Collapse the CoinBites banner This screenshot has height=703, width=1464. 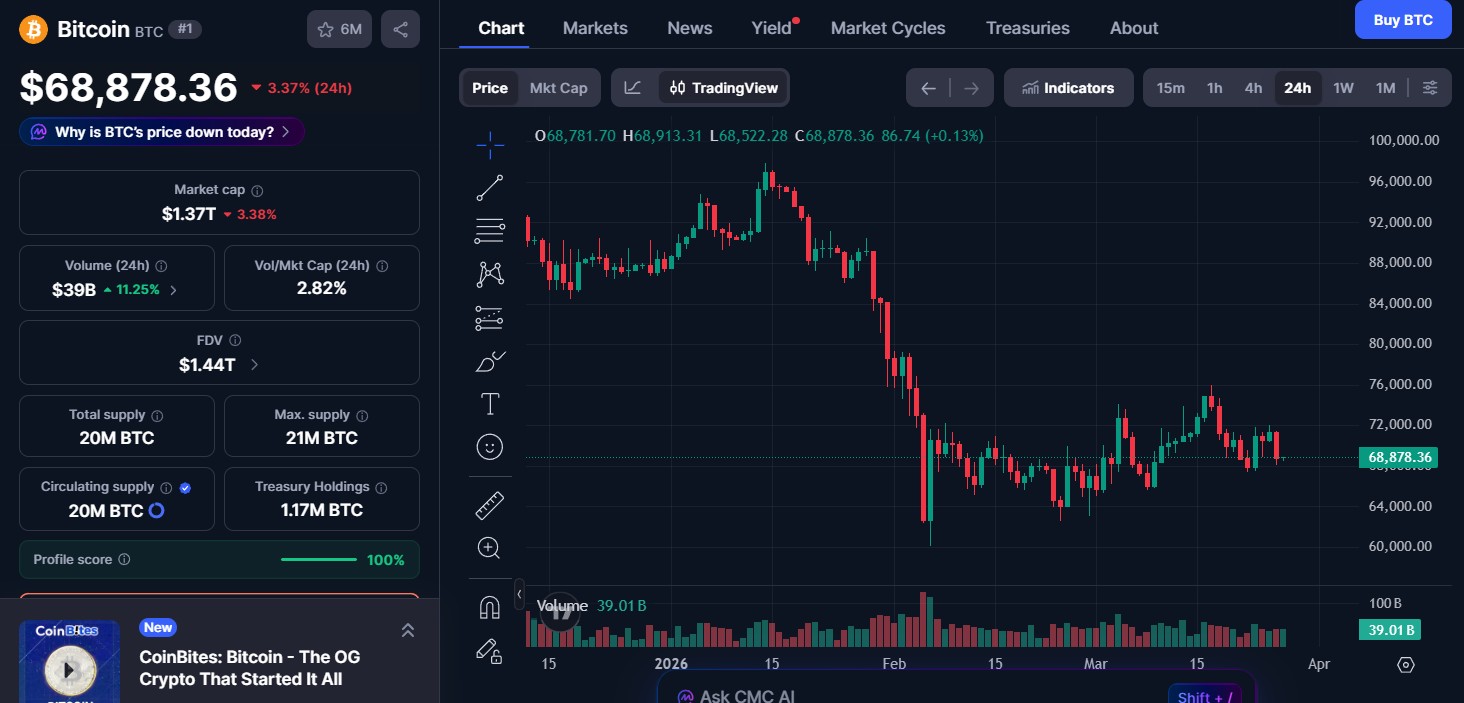pyautogui.click(x=408, y=630)
